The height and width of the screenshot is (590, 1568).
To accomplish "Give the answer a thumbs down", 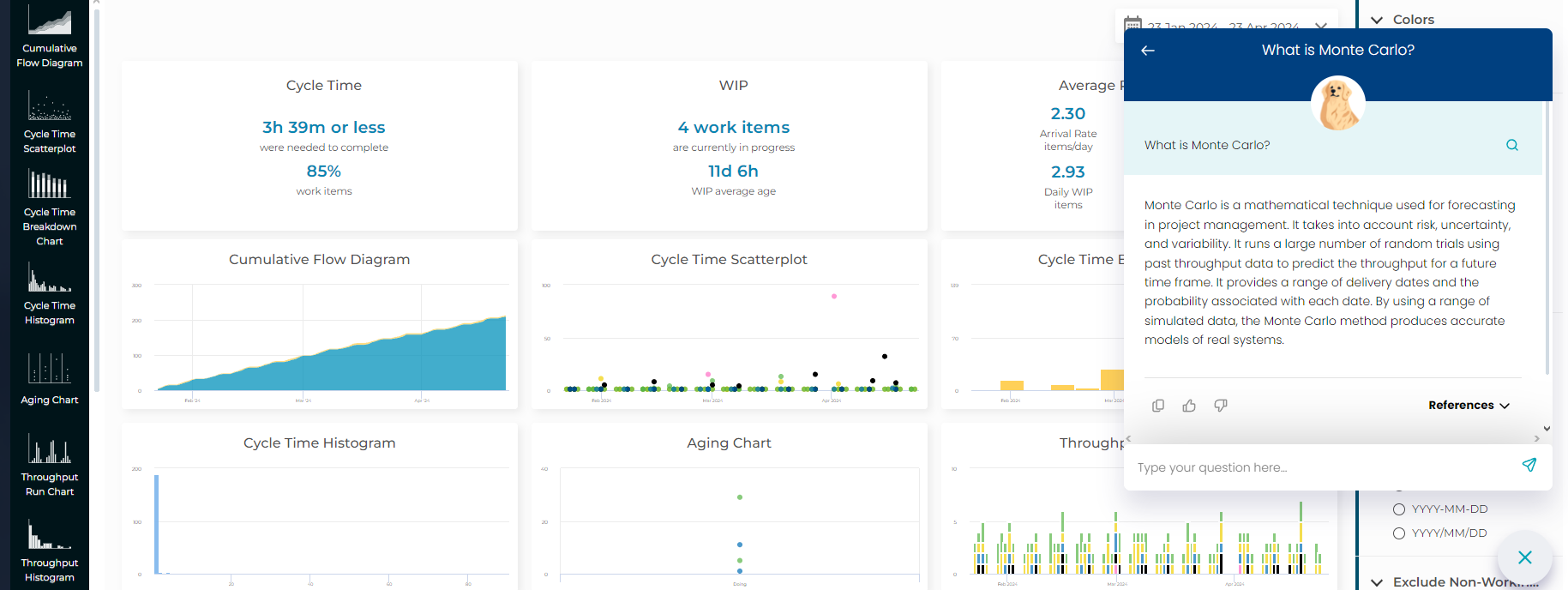I will pyautogui.click(x=1221, y=406).
